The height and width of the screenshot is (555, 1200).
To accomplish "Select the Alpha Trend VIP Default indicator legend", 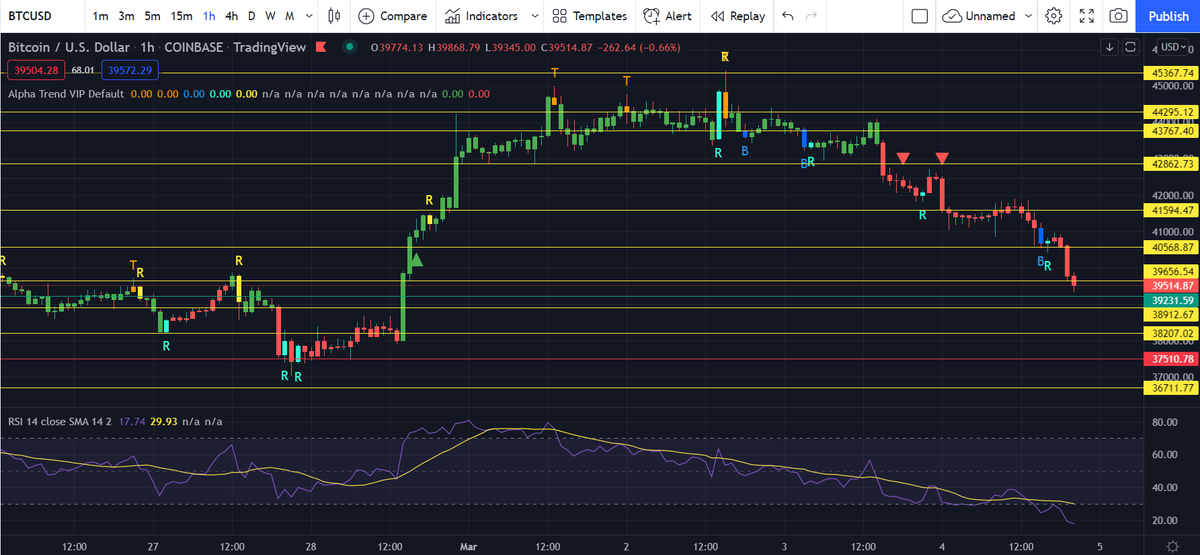I will coord(65,94).
